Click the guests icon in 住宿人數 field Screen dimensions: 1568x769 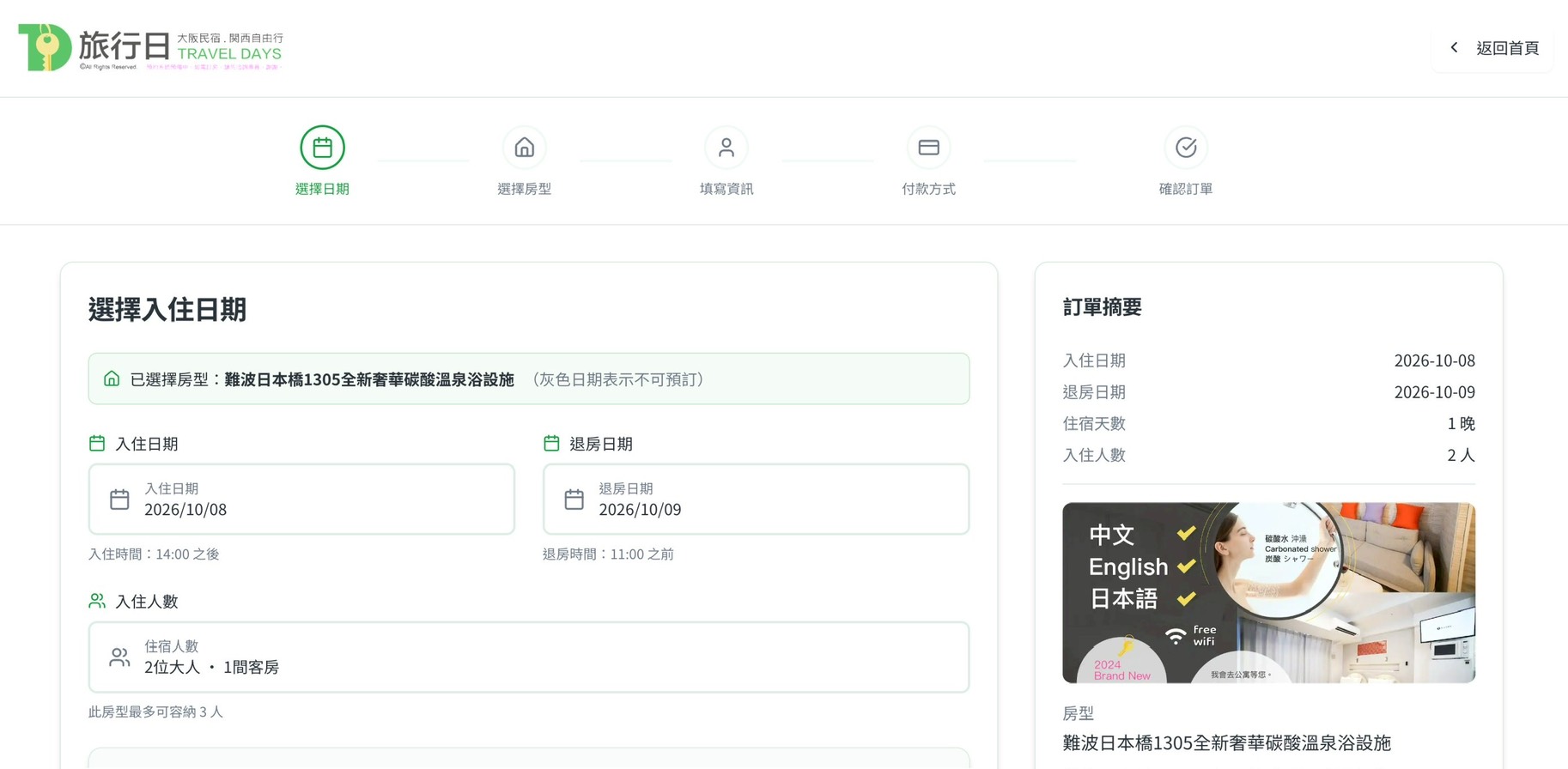tap(119, 657)
